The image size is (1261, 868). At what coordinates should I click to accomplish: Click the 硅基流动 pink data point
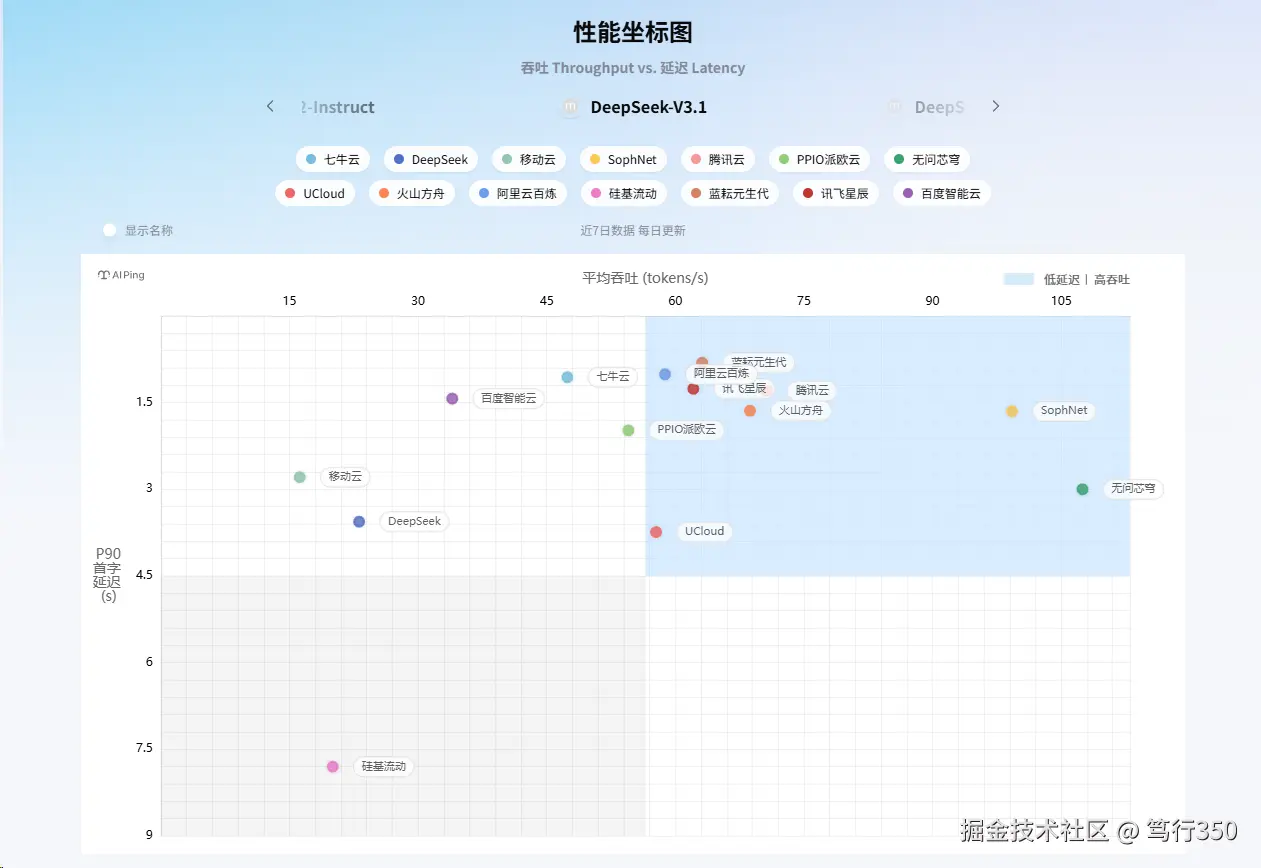pyautogui.click(x=333, y=767)
